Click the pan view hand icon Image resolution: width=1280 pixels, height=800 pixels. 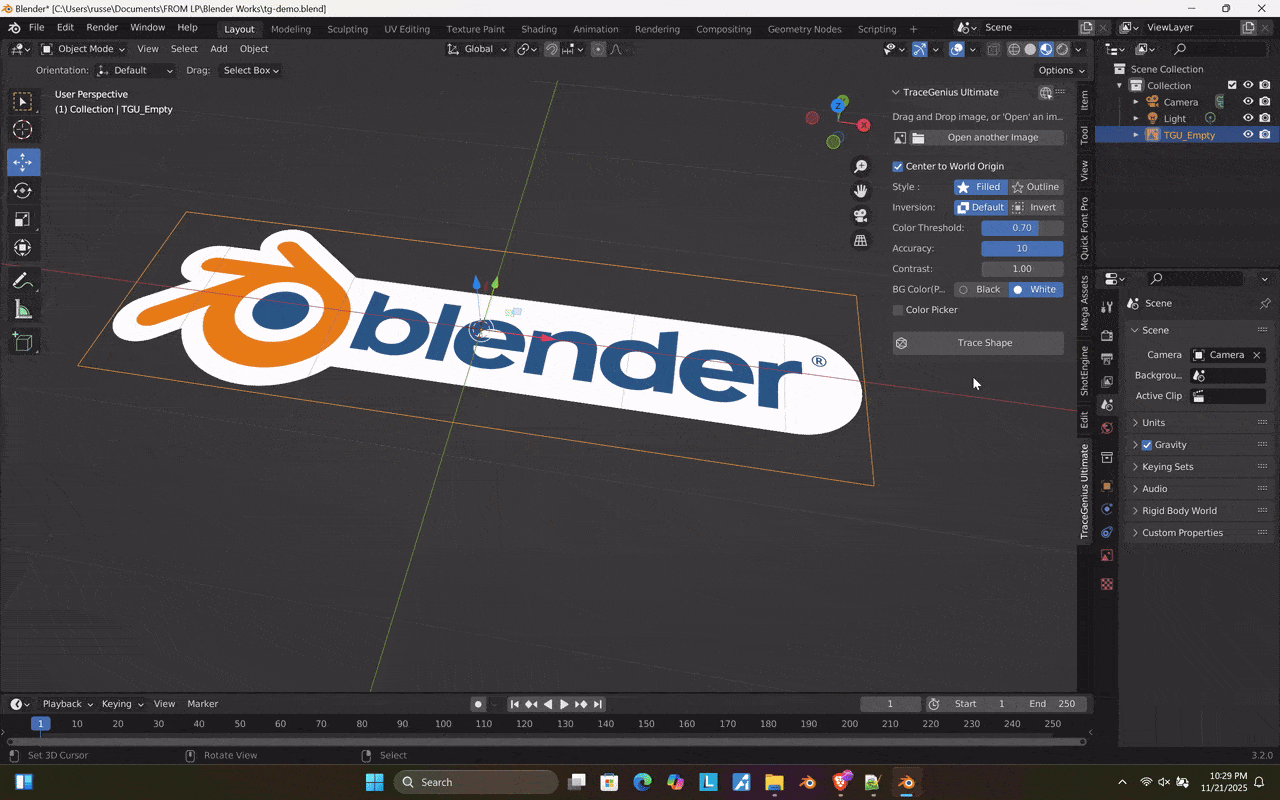(x=860, y=191)
